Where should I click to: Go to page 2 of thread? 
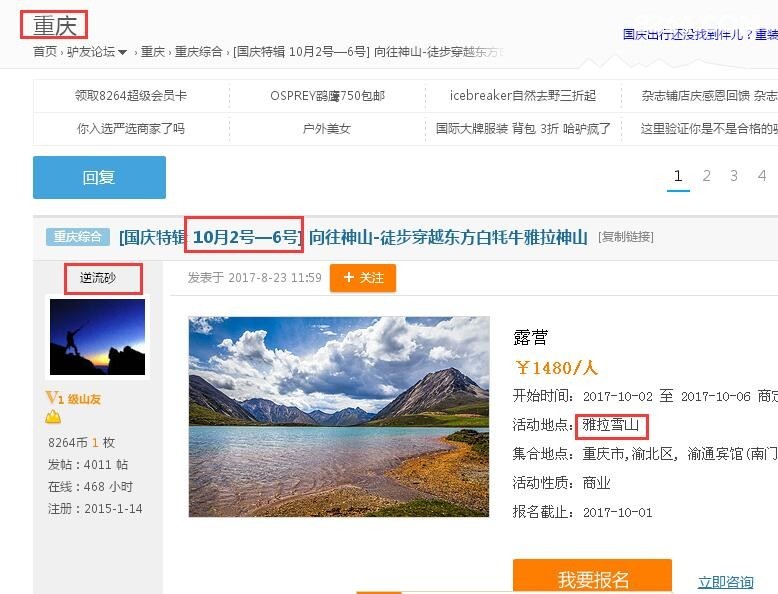[x=706, y=176]
